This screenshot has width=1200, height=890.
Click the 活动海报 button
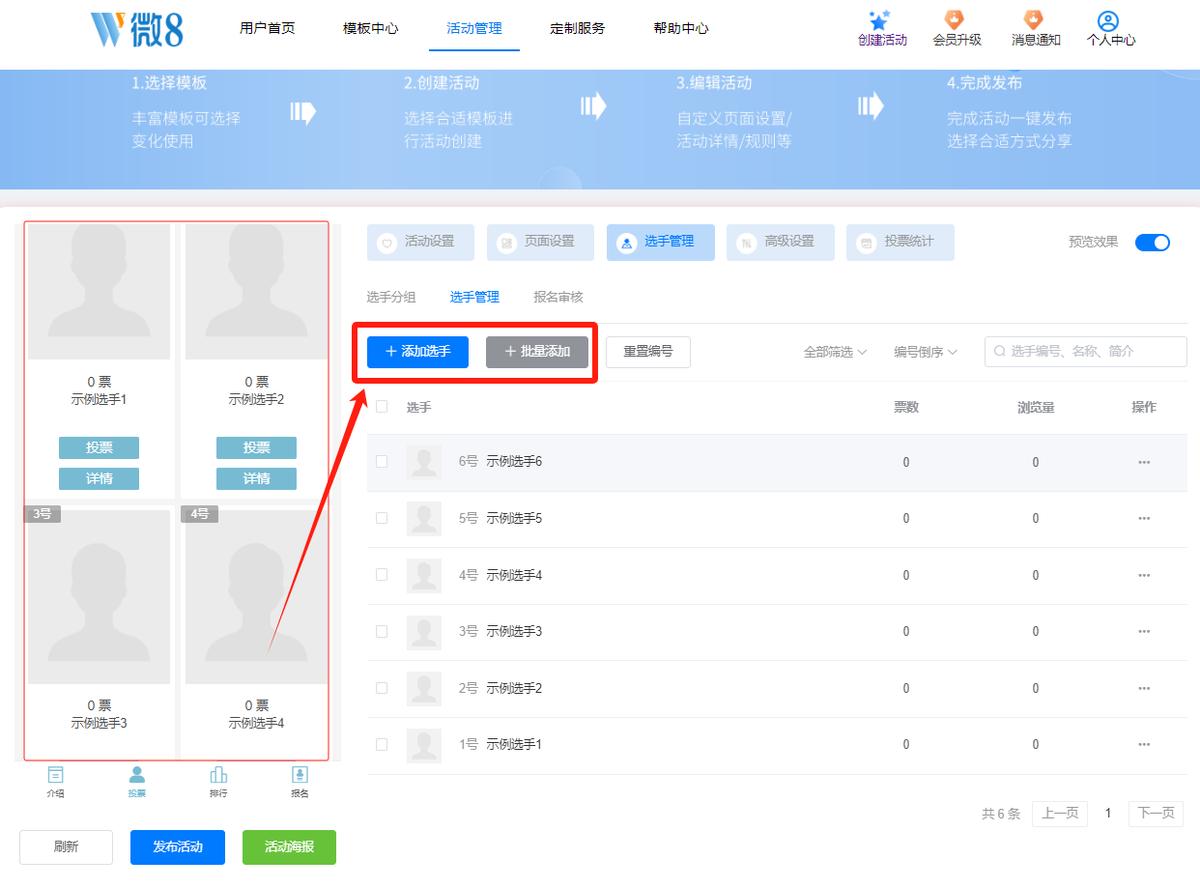coord(289,847)
